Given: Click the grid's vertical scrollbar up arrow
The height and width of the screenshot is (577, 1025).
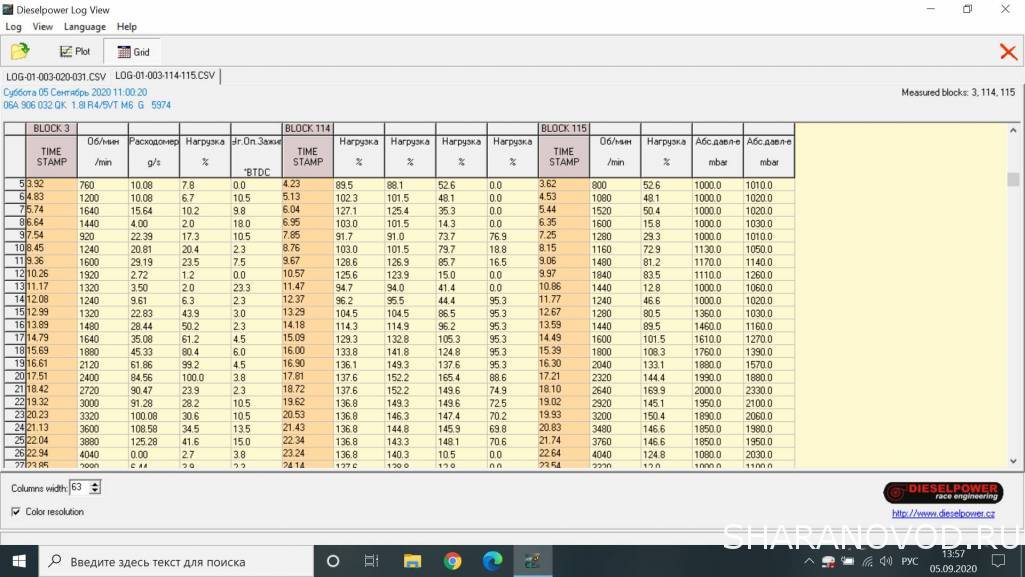Looking at the screenshot, I should coord(1013,129).
